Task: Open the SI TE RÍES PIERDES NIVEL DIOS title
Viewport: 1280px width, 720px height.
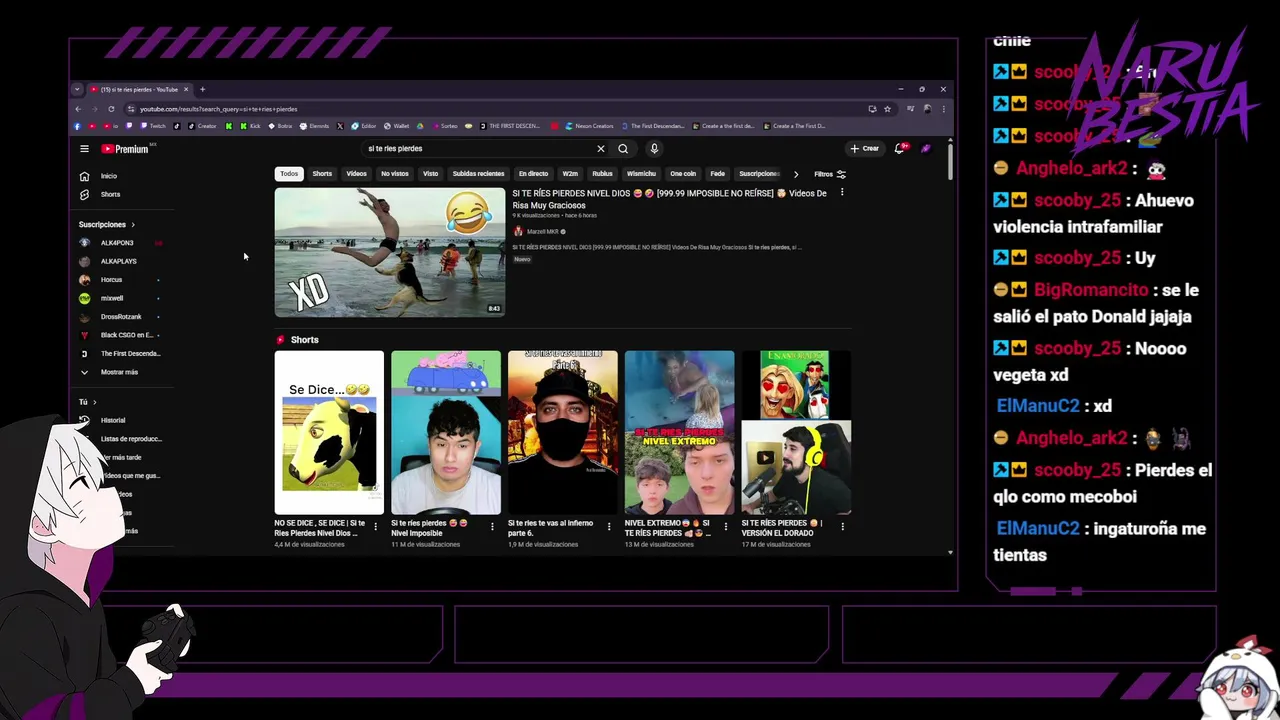Action: [669, 199]
